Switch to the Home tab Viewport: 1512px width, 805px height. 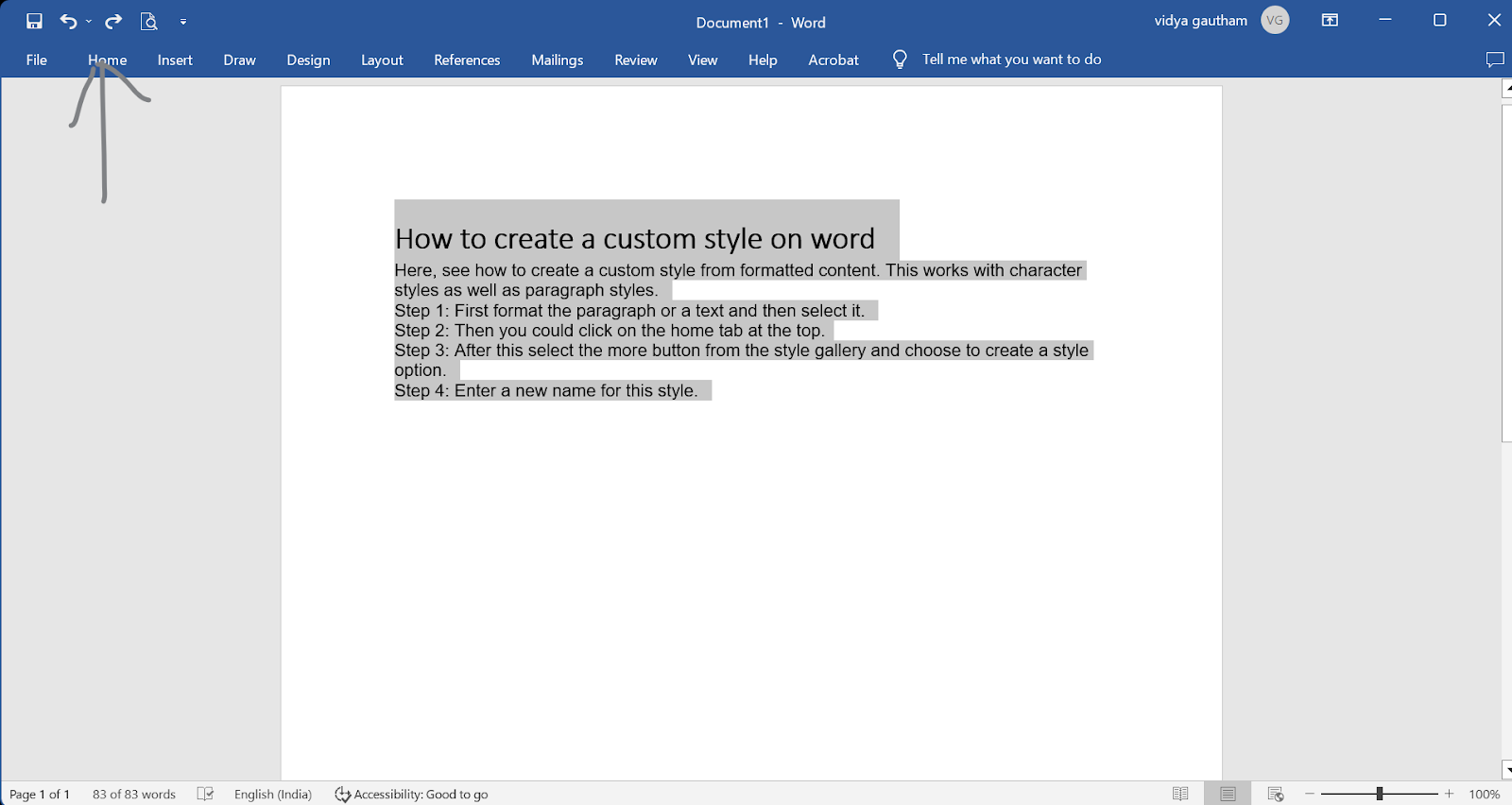point(108,60)
